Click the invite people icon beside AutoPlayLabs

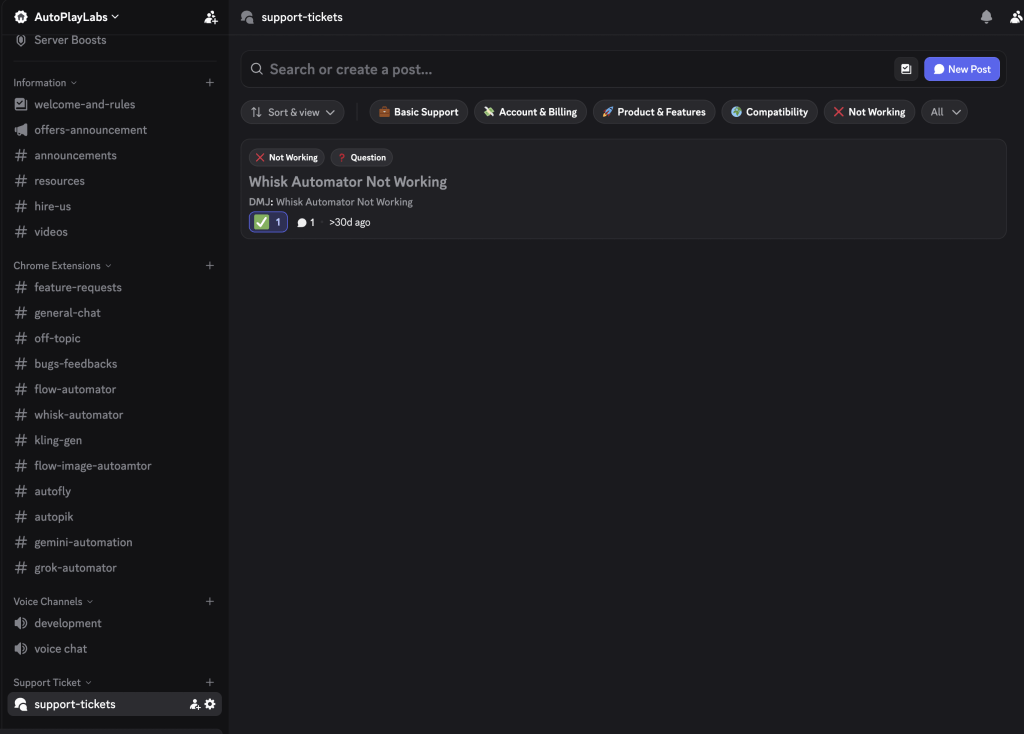click(x=210, y=17)
